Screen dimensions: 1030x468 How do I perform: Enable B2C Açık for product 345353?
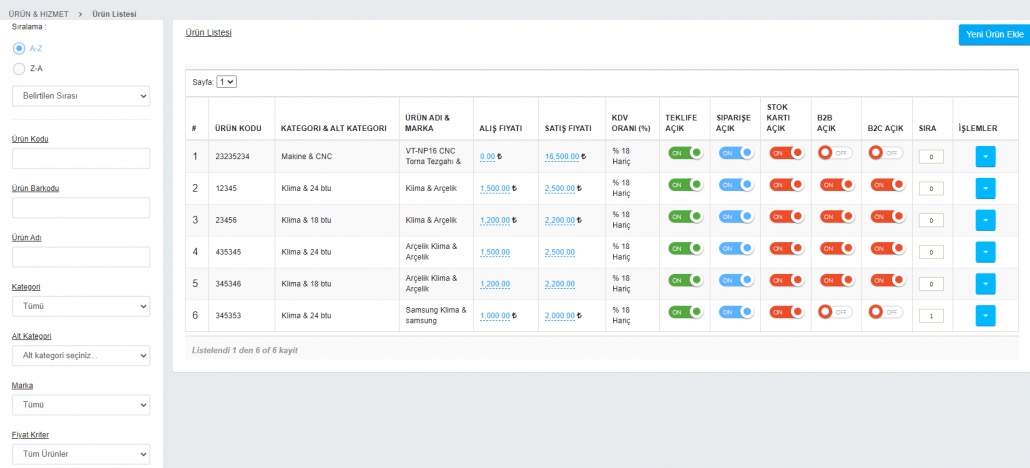click(885, 312)
